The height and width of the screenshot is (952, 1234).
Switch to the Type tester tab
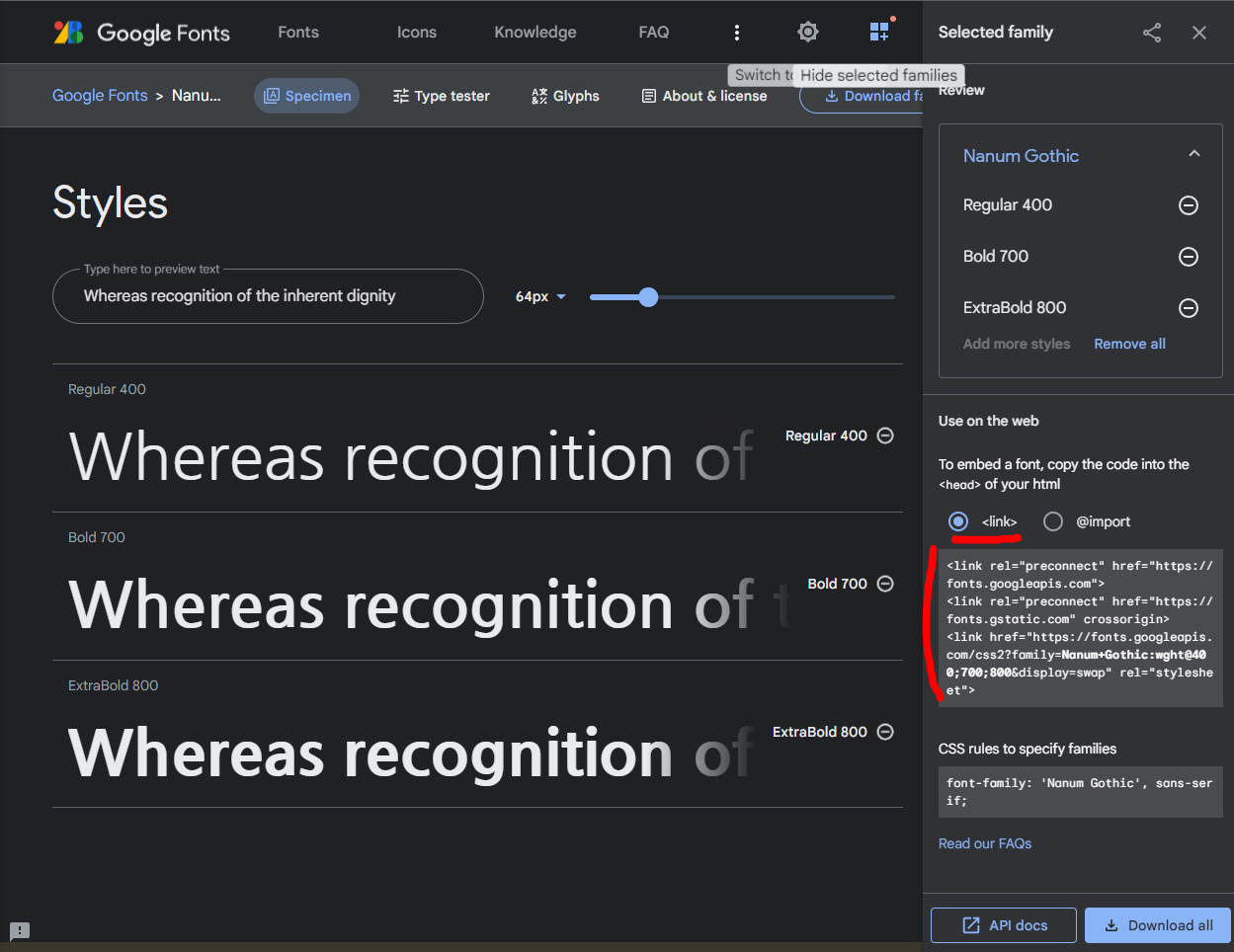[441, 96]
